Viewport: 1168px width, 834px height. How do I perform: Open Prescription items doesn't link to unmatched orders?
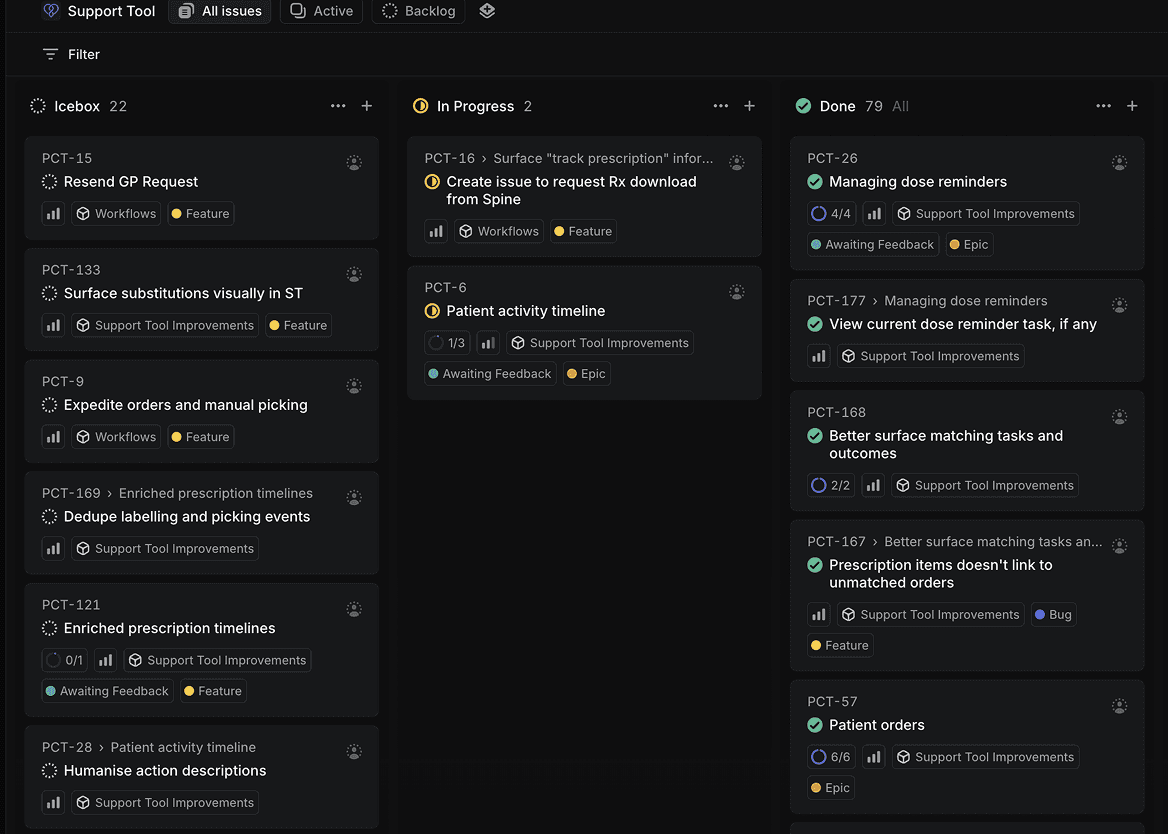tap(941, 574)
